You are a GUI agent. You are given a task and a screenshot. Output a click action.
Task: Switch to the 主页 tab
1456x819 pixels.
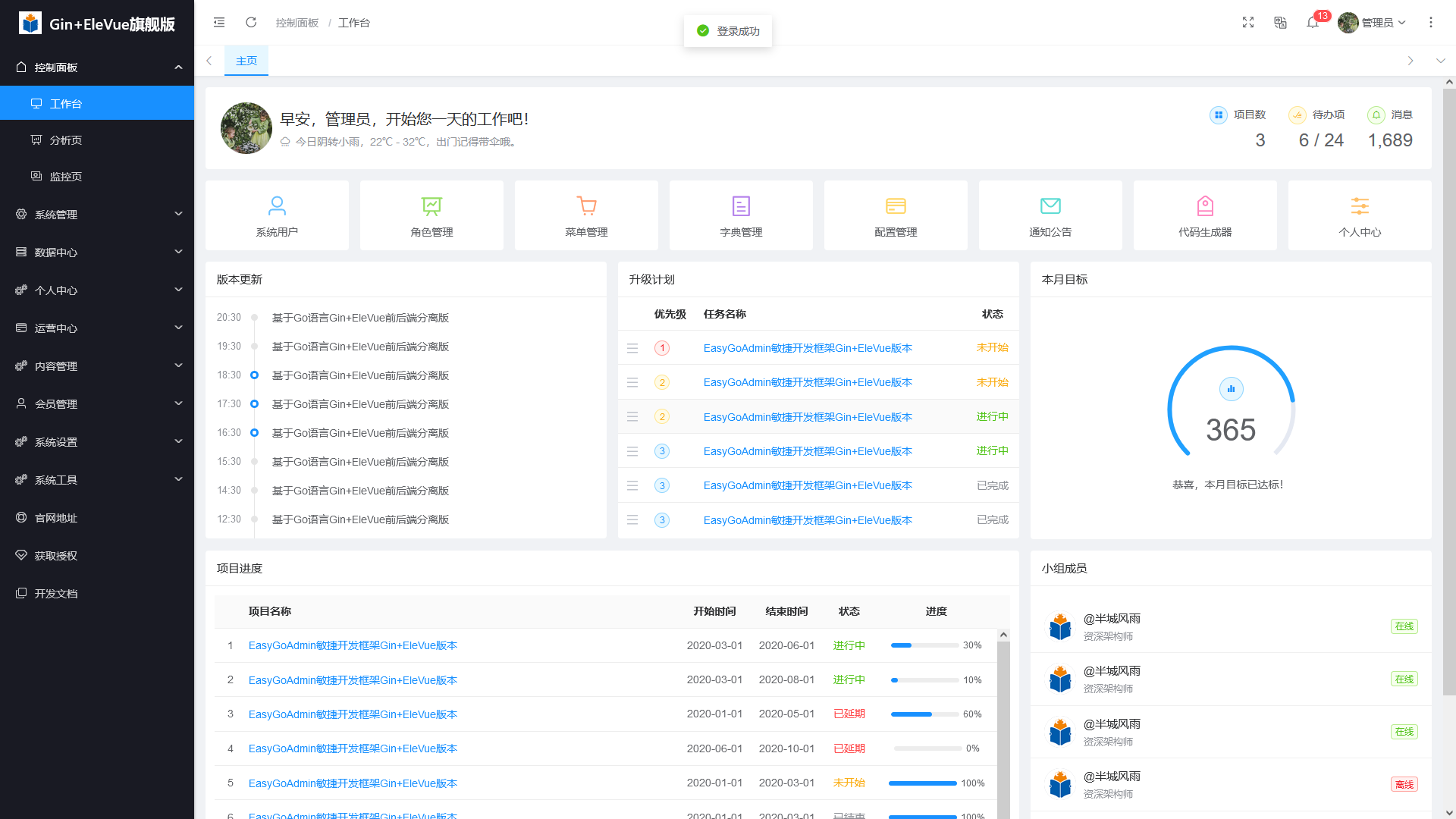coord(246,61)
